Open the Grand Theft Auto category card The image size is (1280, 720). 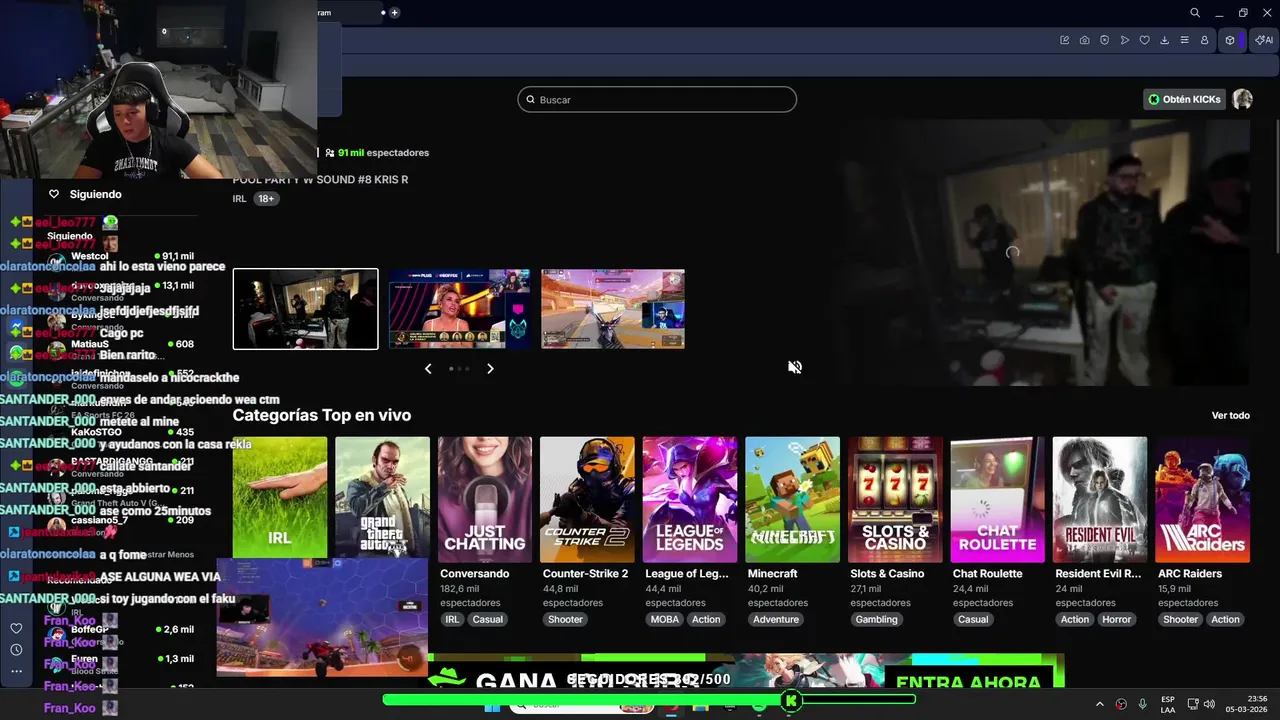(x=382, y=499)
